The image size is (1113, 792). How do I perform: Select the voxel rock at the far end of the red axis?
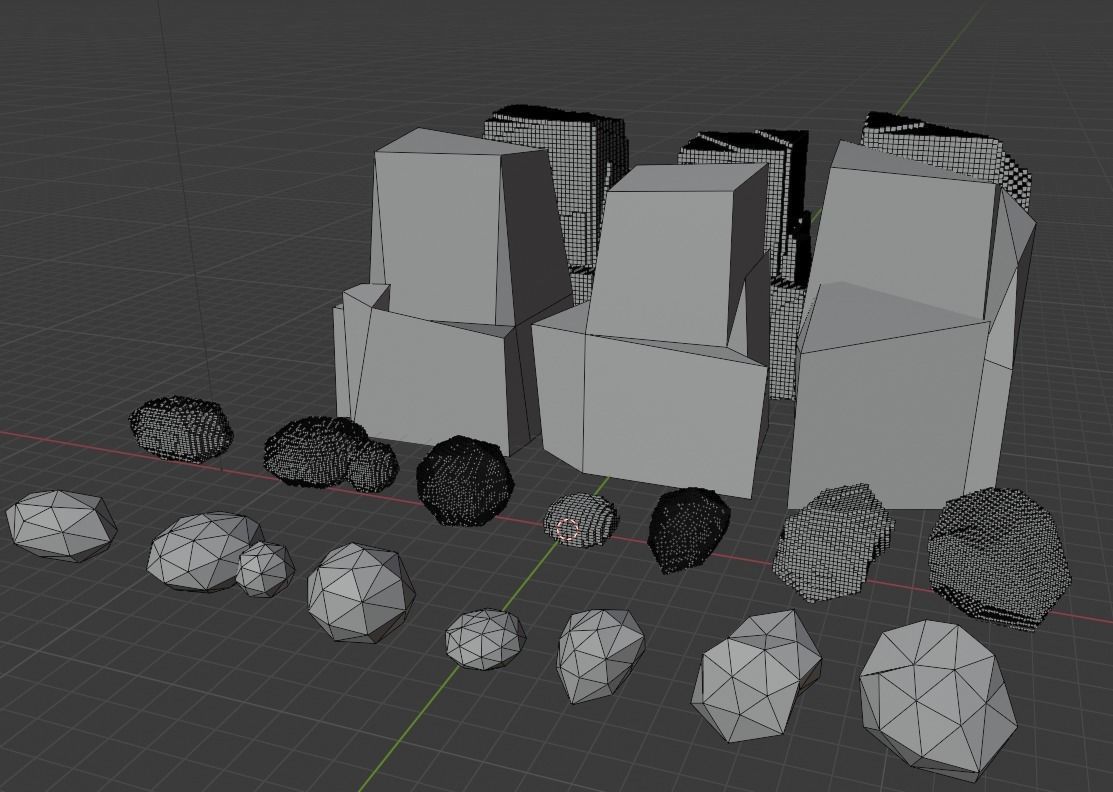(x=180, y=429)
